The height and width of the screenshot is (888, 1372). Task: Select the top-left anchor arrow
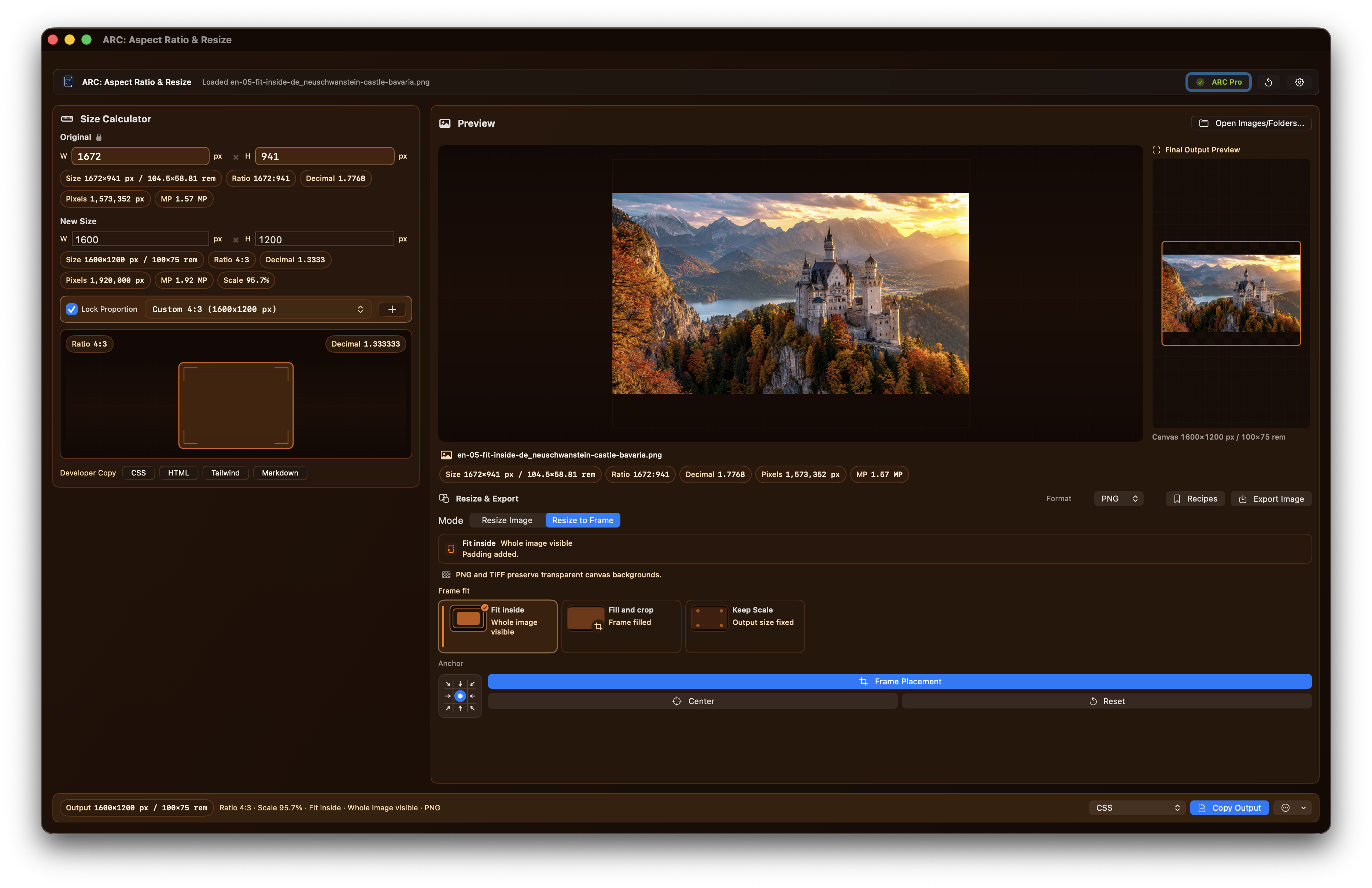coord(448,684)
